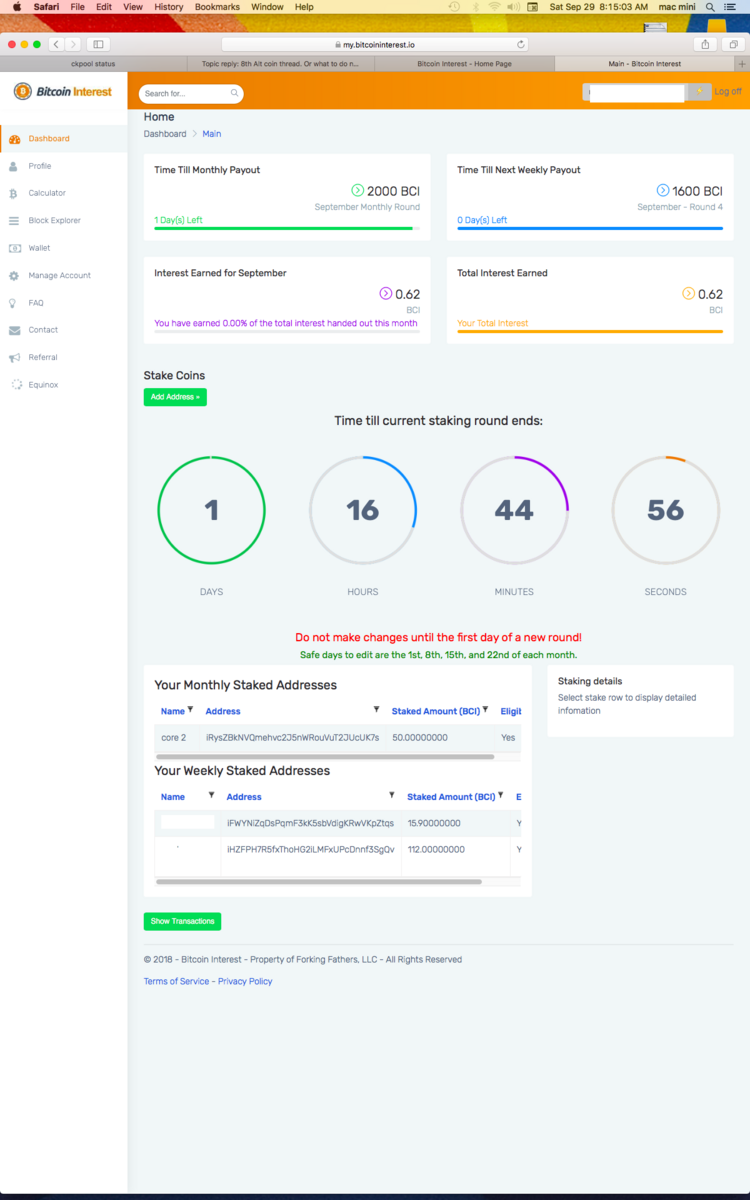Click the Log off link

(x=728, y=91)
